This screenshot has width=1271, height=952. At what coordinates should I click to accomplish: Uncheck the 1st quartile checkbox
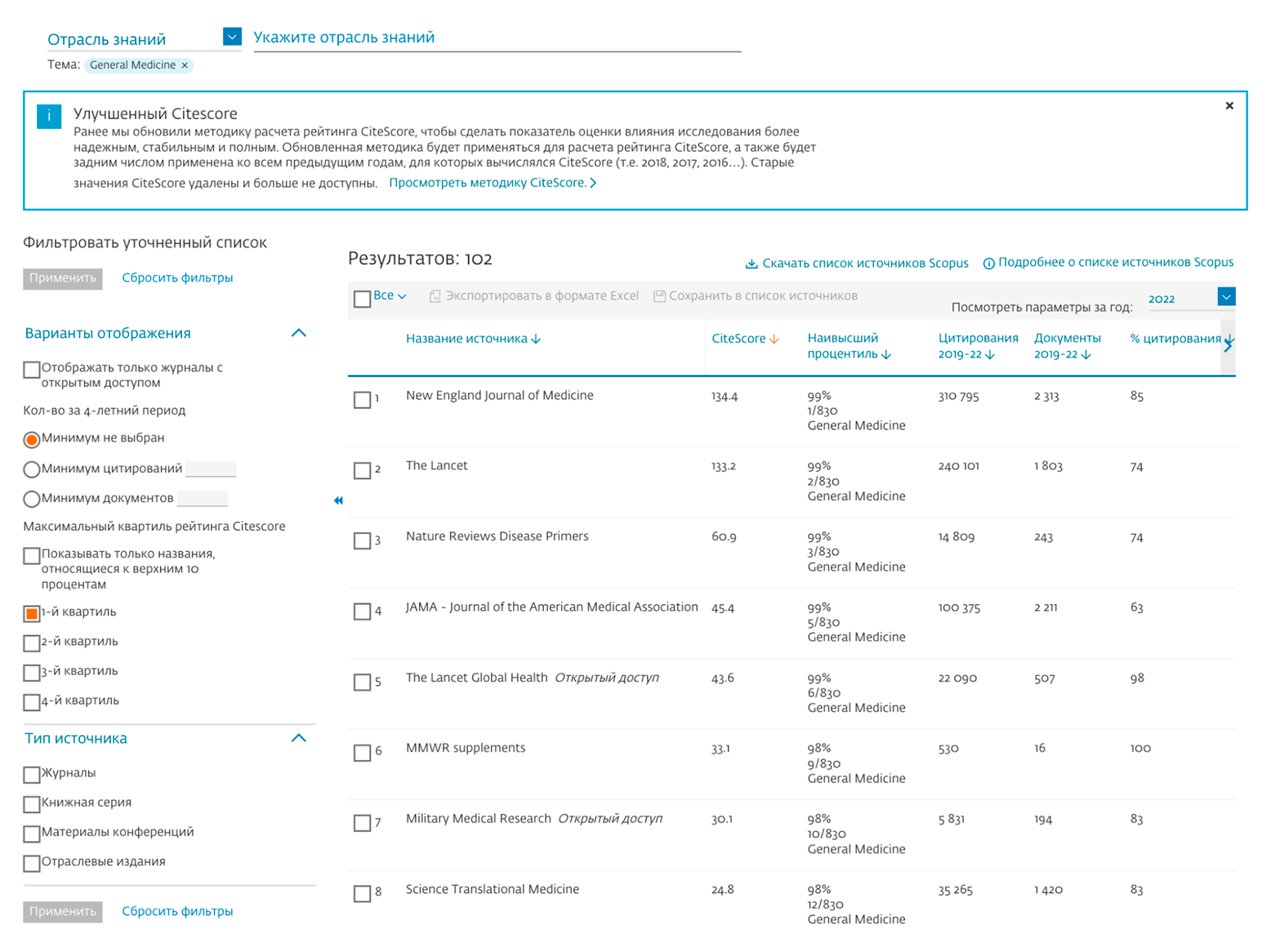pyautogui.click(x=32, y=613)
